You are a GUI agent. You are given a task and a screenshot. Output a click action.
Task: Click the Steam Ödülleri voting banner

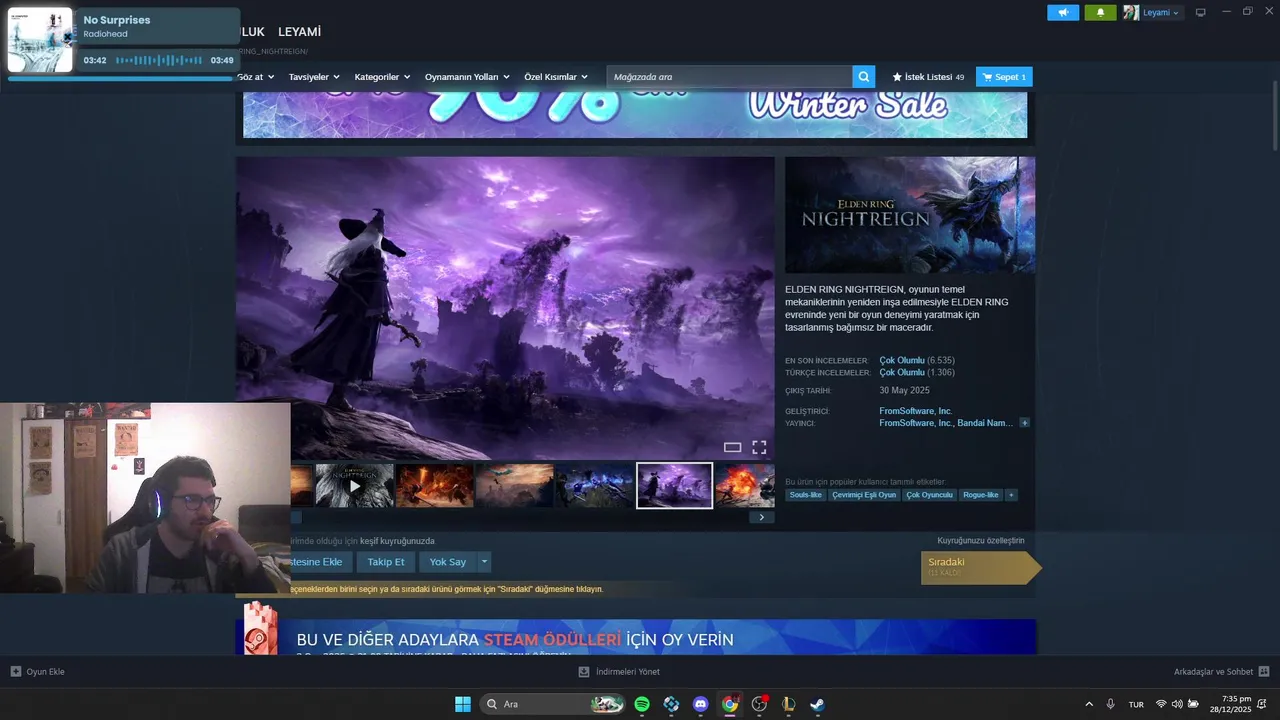(636, 637)
